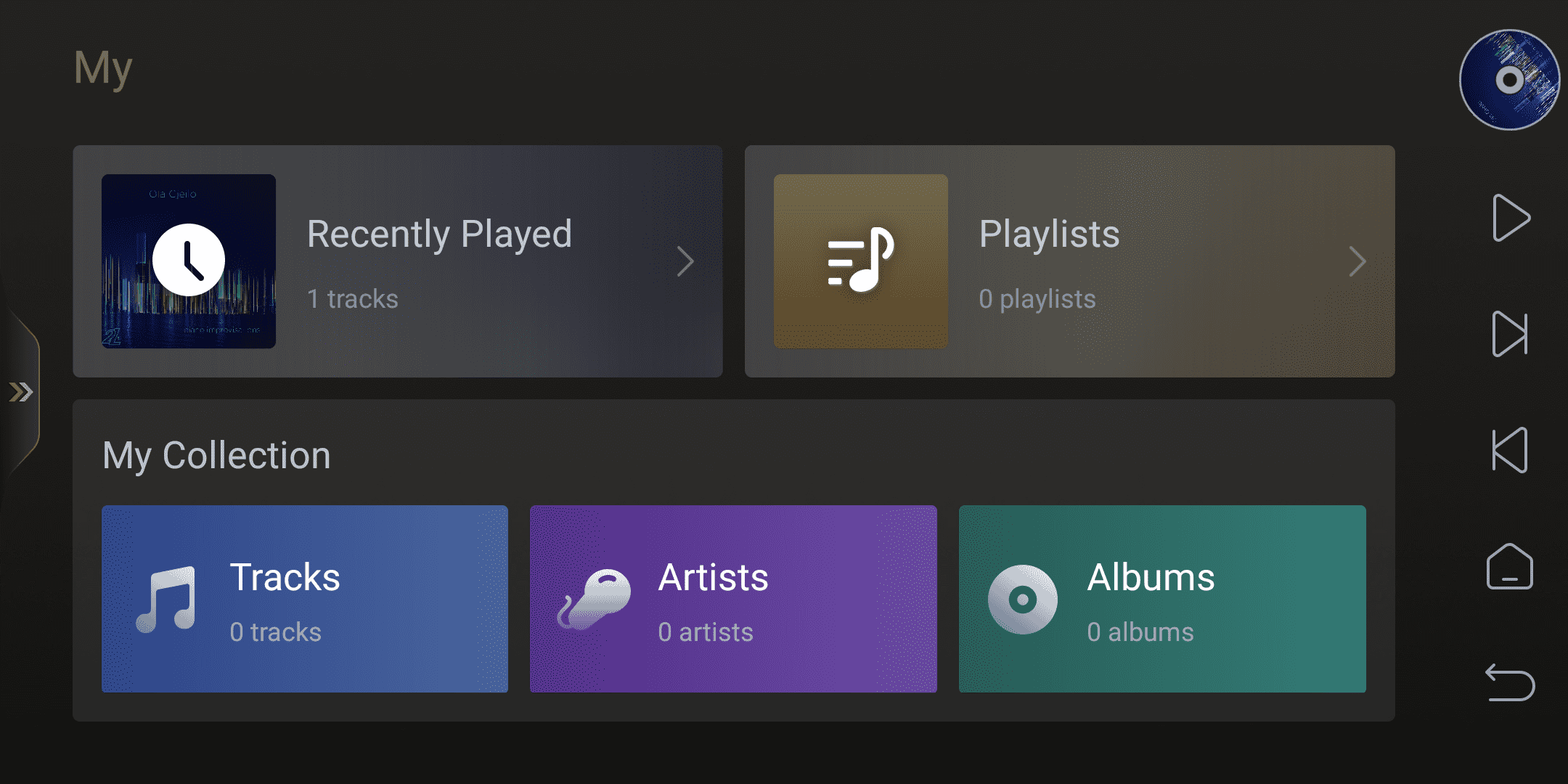Click the guitar icon on Artists
This screenshot has width=1568, height=784.
click(x=594, y=600)
